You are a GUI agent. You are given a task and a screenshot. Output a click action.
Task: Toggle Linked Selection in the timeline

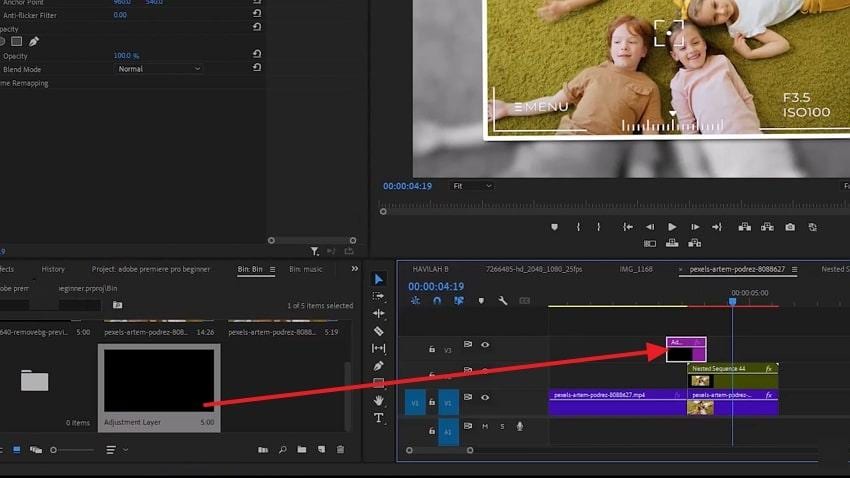[x=459, y=301]
